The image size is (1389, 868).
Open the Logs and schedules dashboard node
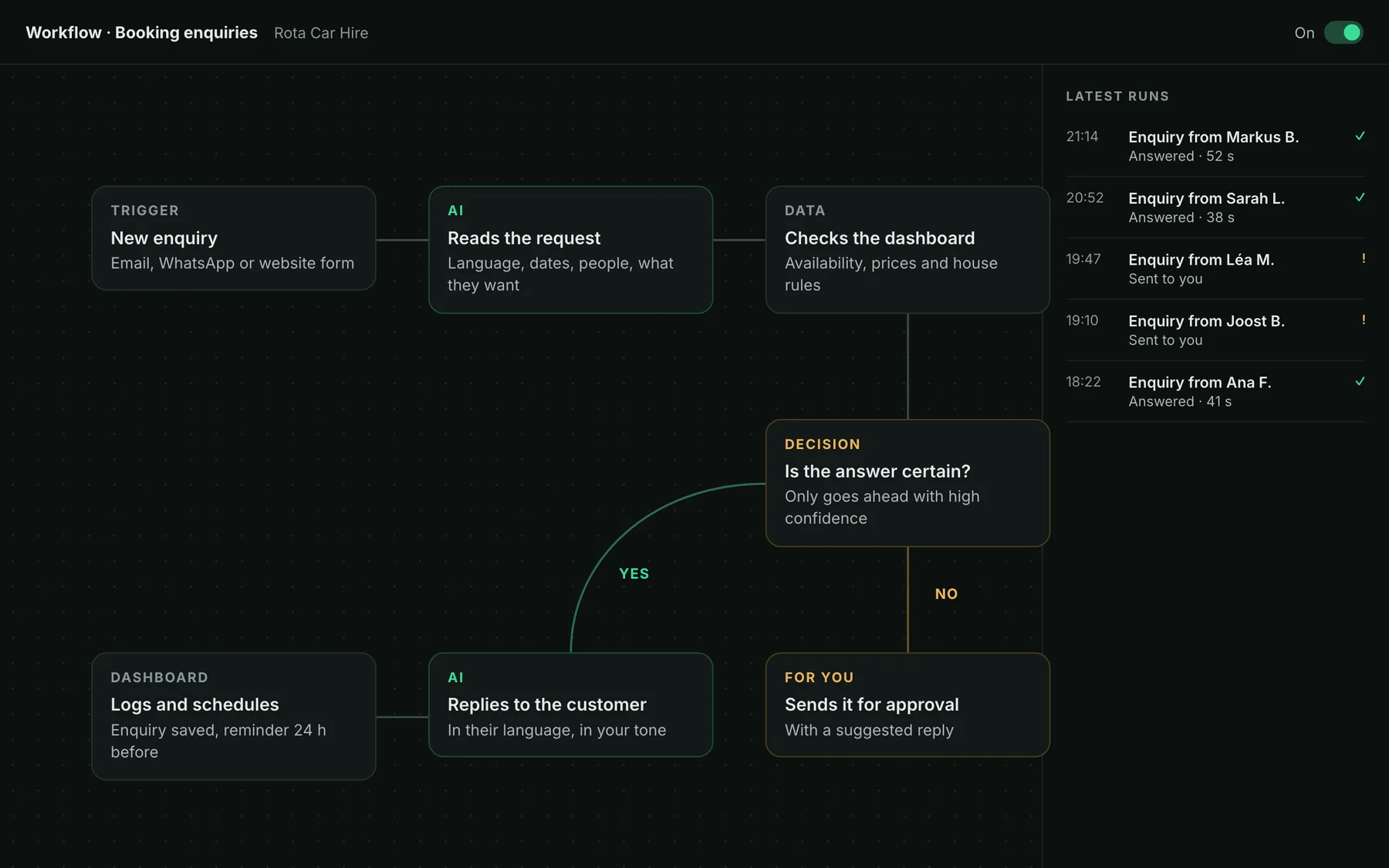coord(234,716)
